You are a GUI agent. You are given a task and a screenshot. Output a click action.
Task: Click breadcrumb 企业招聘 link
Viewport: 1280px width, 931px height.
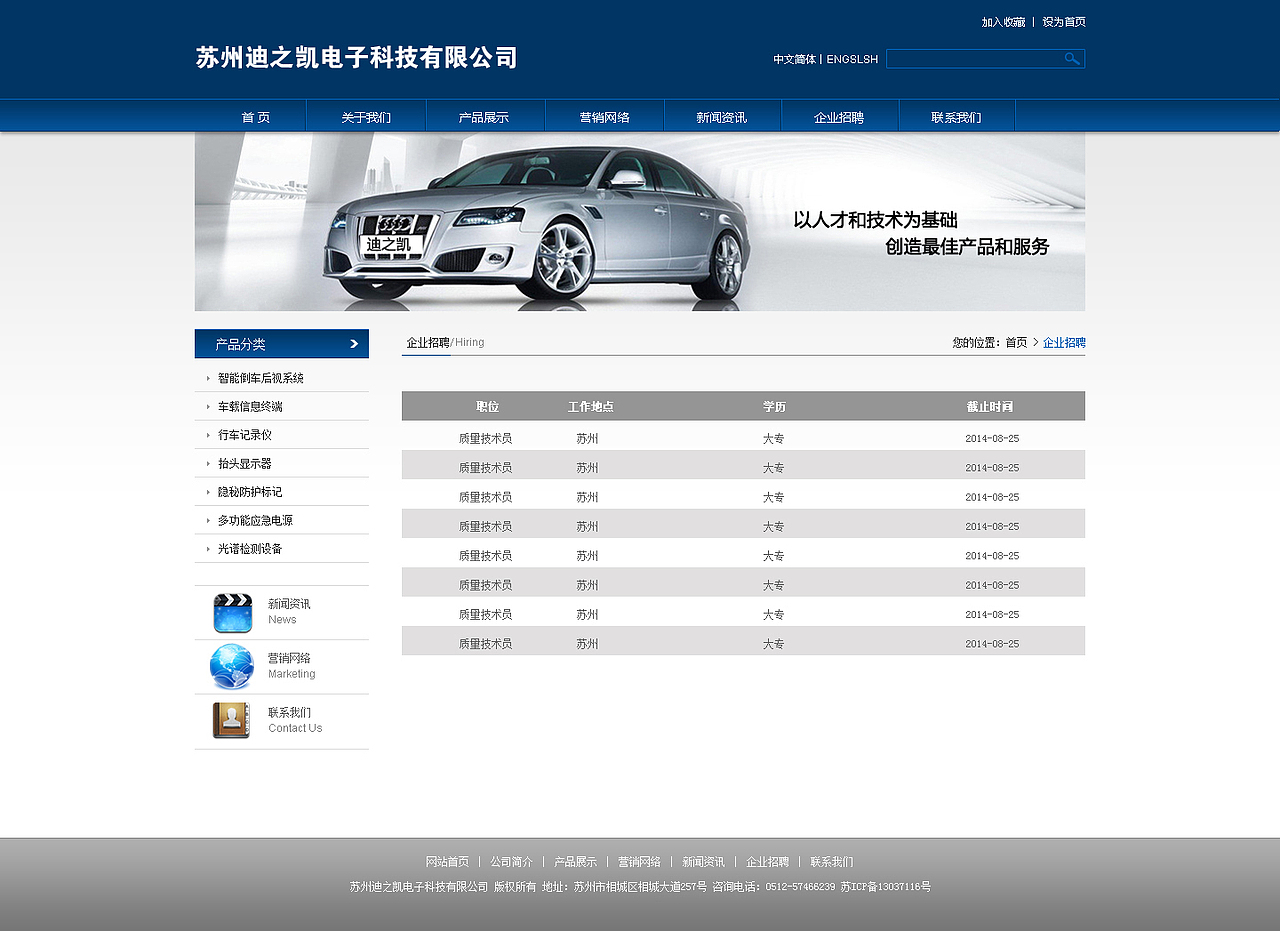point(1064,342)
